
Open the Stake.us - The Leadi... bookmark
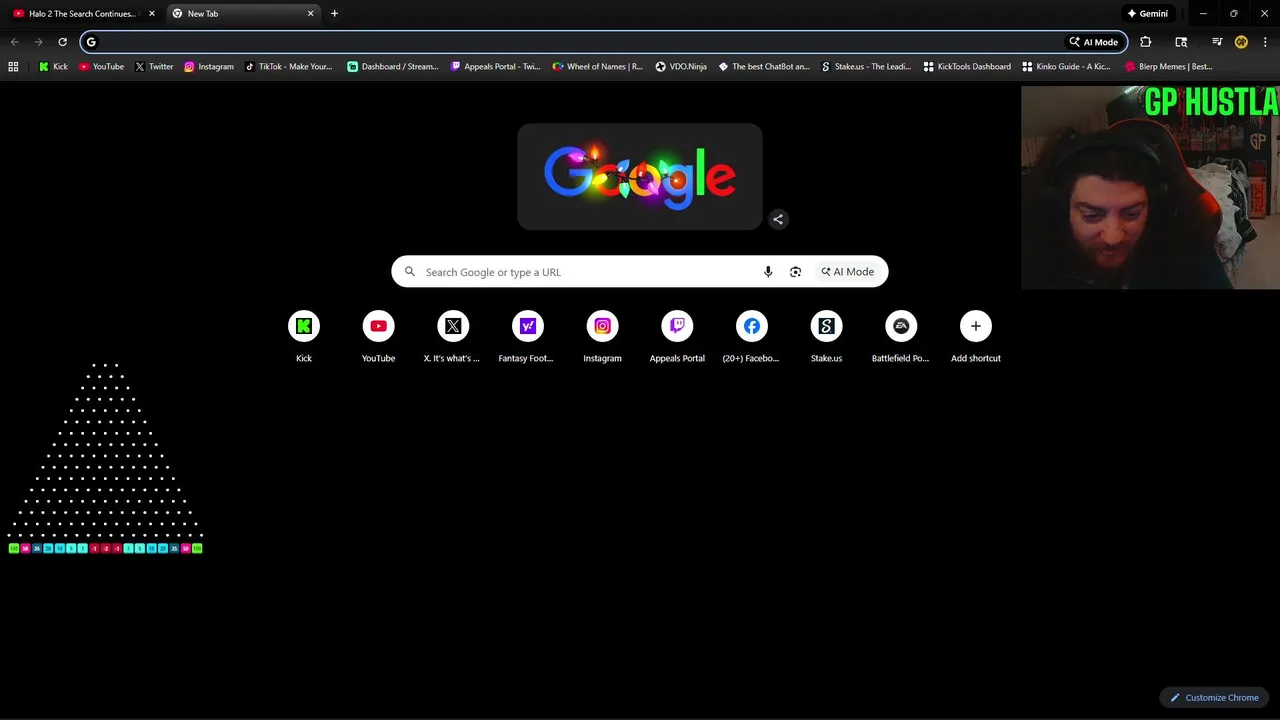coord(866,67)
